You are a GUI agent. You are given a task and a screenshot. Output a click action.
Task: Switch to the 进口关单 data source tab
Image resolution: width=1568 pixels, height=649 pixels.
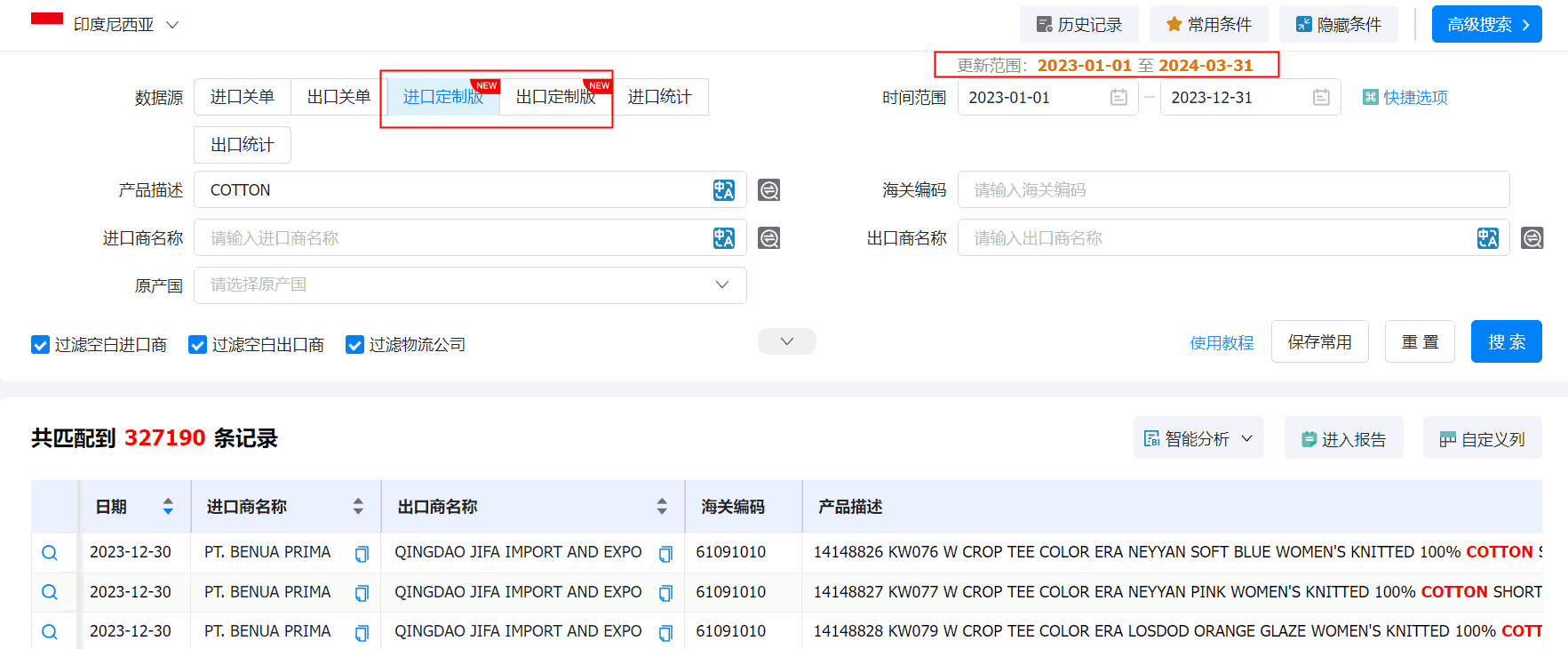(242, 97)
